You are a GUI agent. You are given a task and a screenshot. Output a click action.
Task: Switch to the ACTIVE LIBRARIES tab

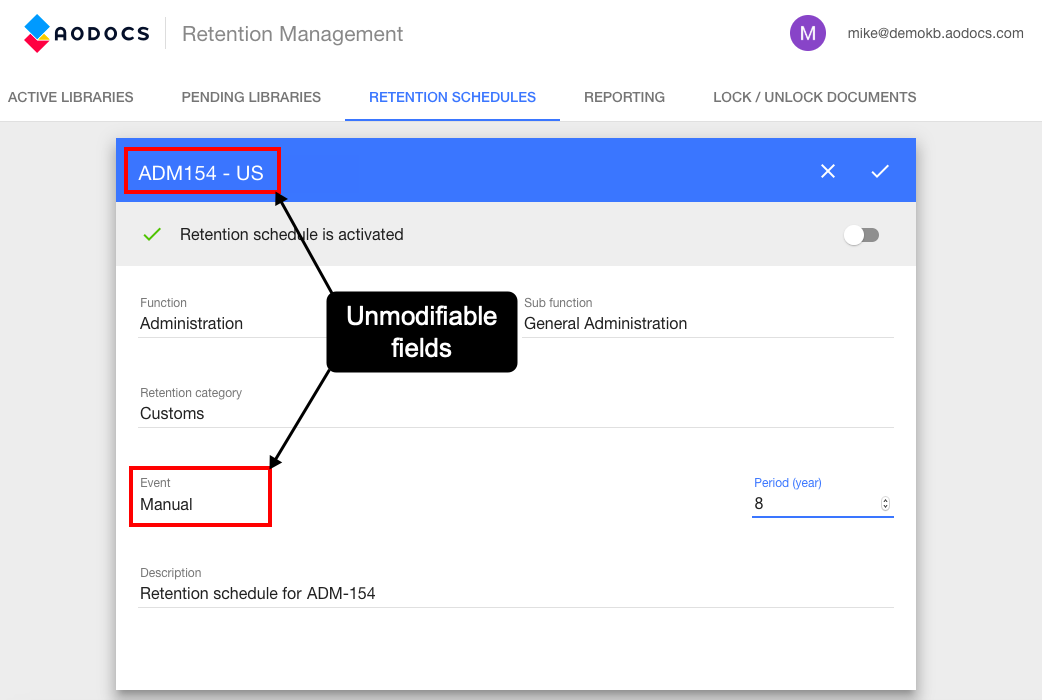click(x=70, y=97)
